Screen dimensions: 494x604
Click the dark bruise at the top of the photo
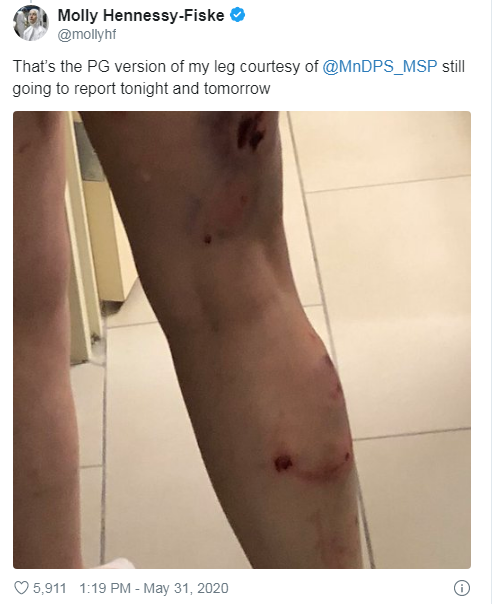(250, 132)
